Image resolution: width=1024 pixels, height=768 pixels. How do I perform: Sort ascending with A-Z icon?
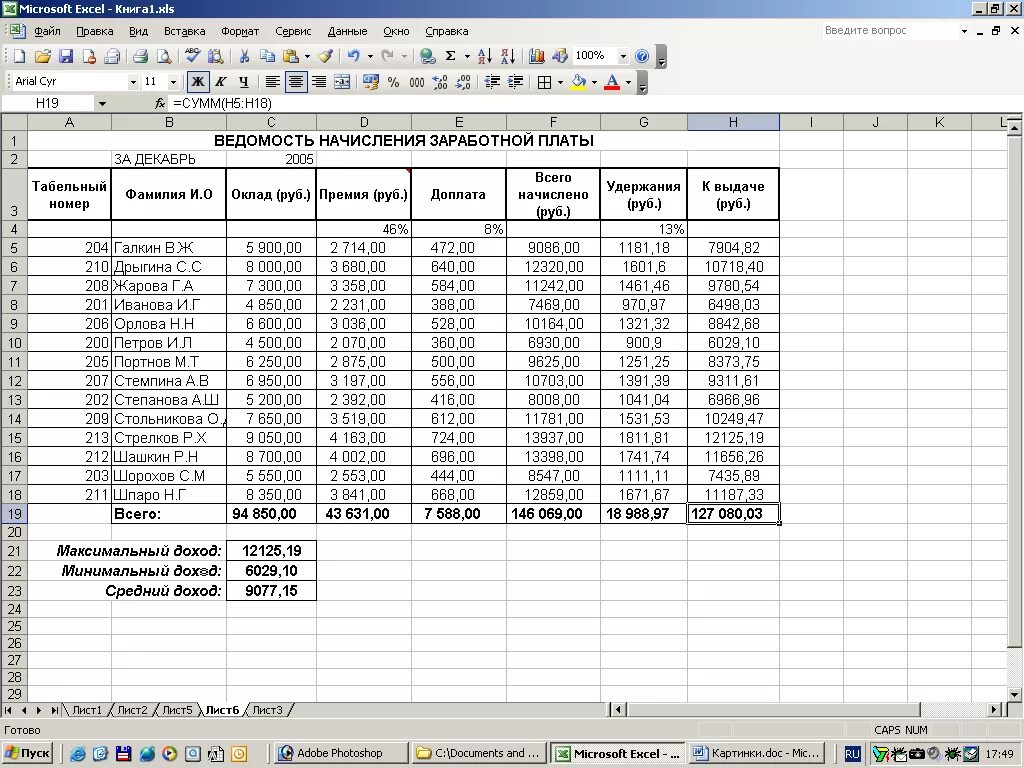(x=485, y=56)
